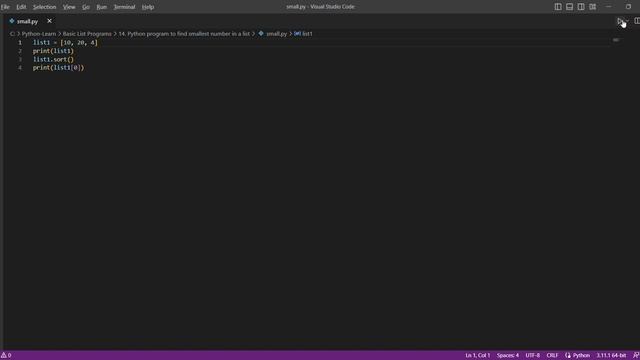Image resolution: width=640 pixels, height=360 pixels.
Task: Toggle the bottom panel layout icon
Action: (x=569, y=7)
